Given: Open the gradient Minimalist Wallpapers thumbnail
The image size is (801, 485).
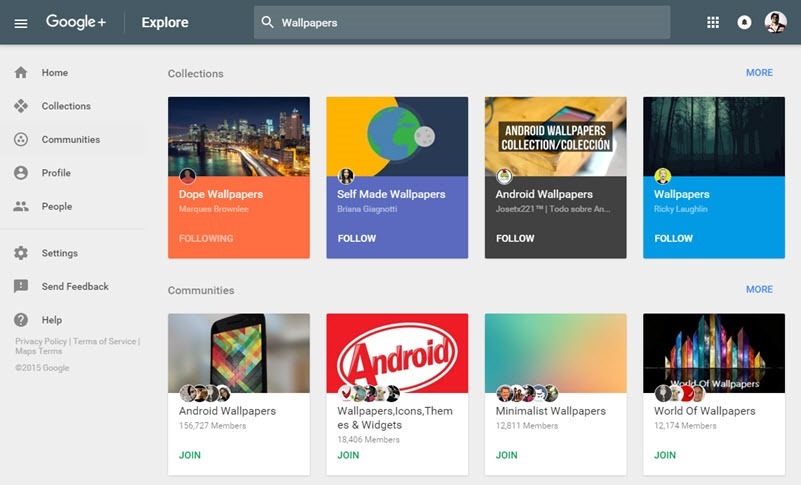Looking at the screenshot, I should coord(555,353).
